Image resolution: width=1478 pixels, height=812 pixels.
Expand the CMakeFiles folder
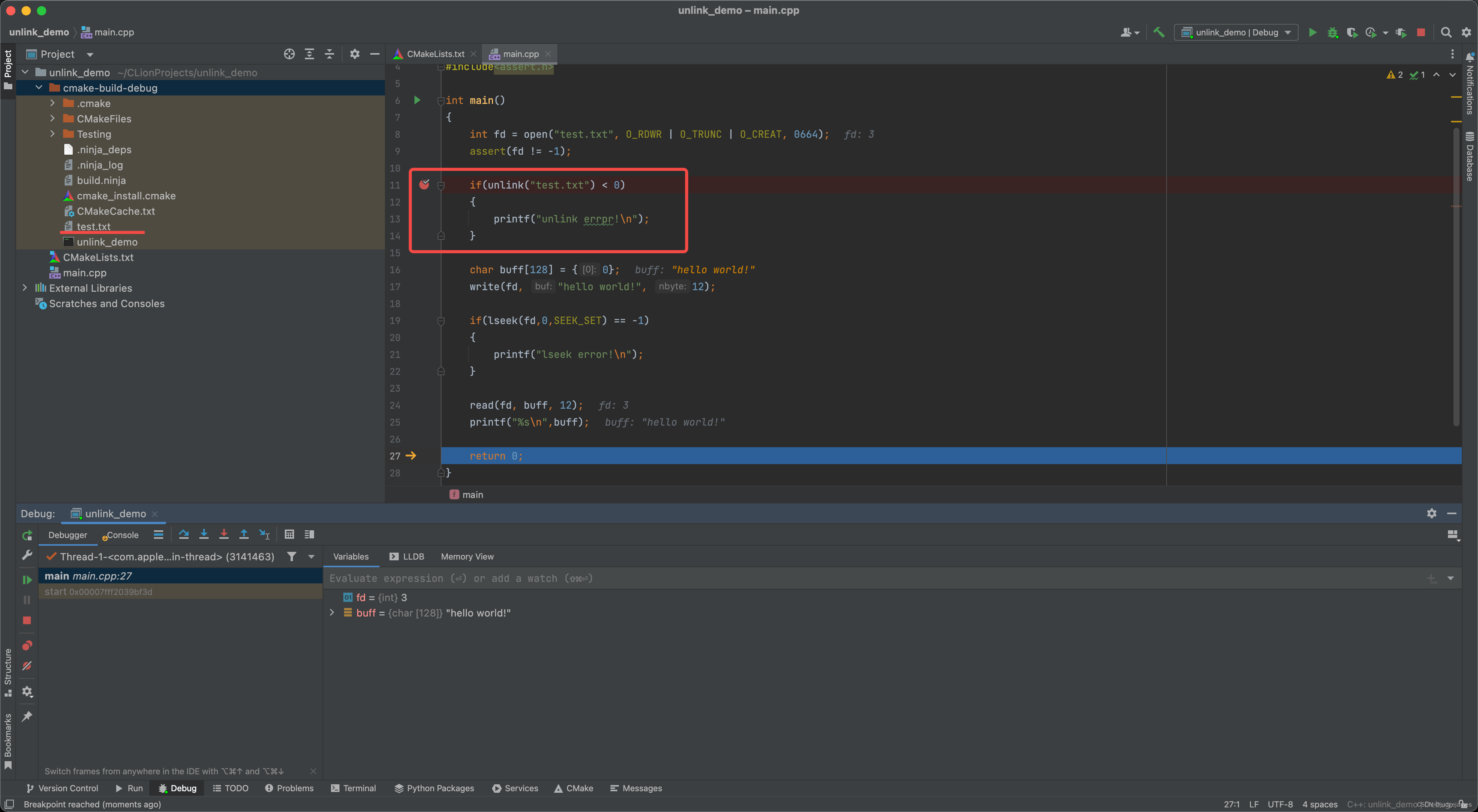click(x=53, y=118)
